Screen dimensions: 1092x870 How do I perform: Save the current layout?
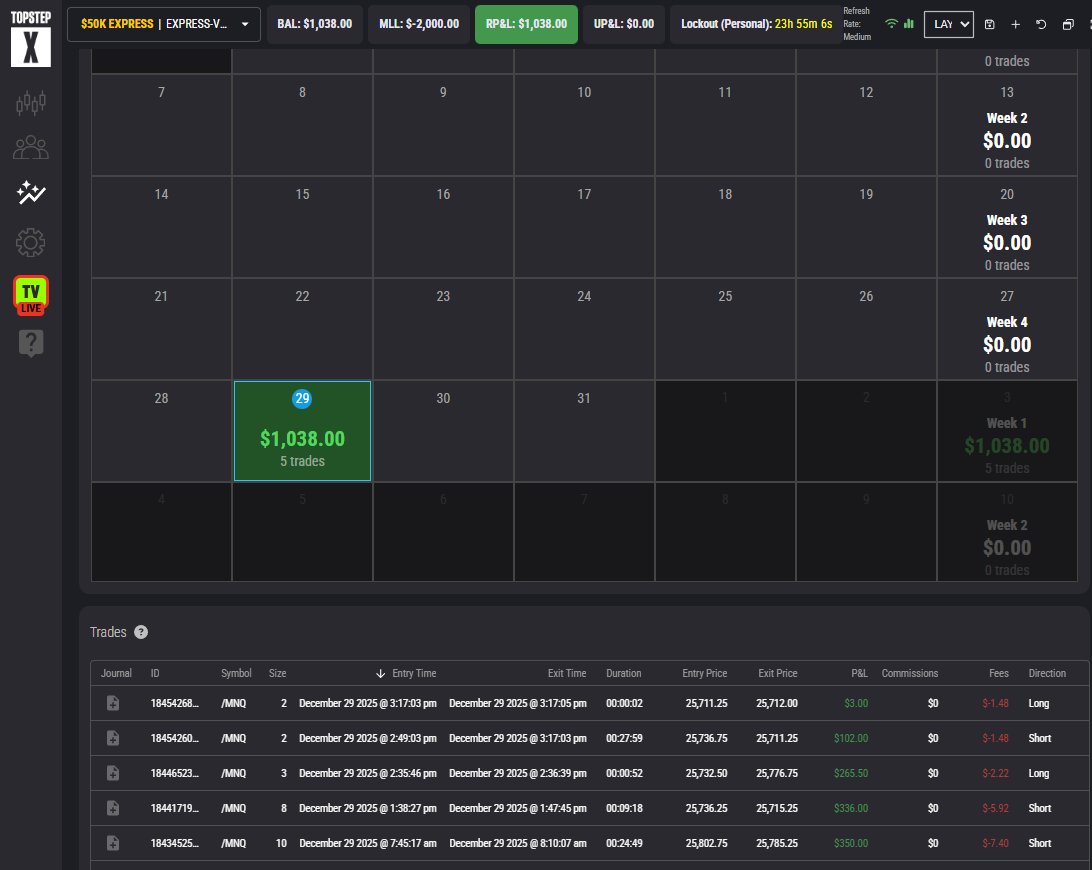coord(990,24)
